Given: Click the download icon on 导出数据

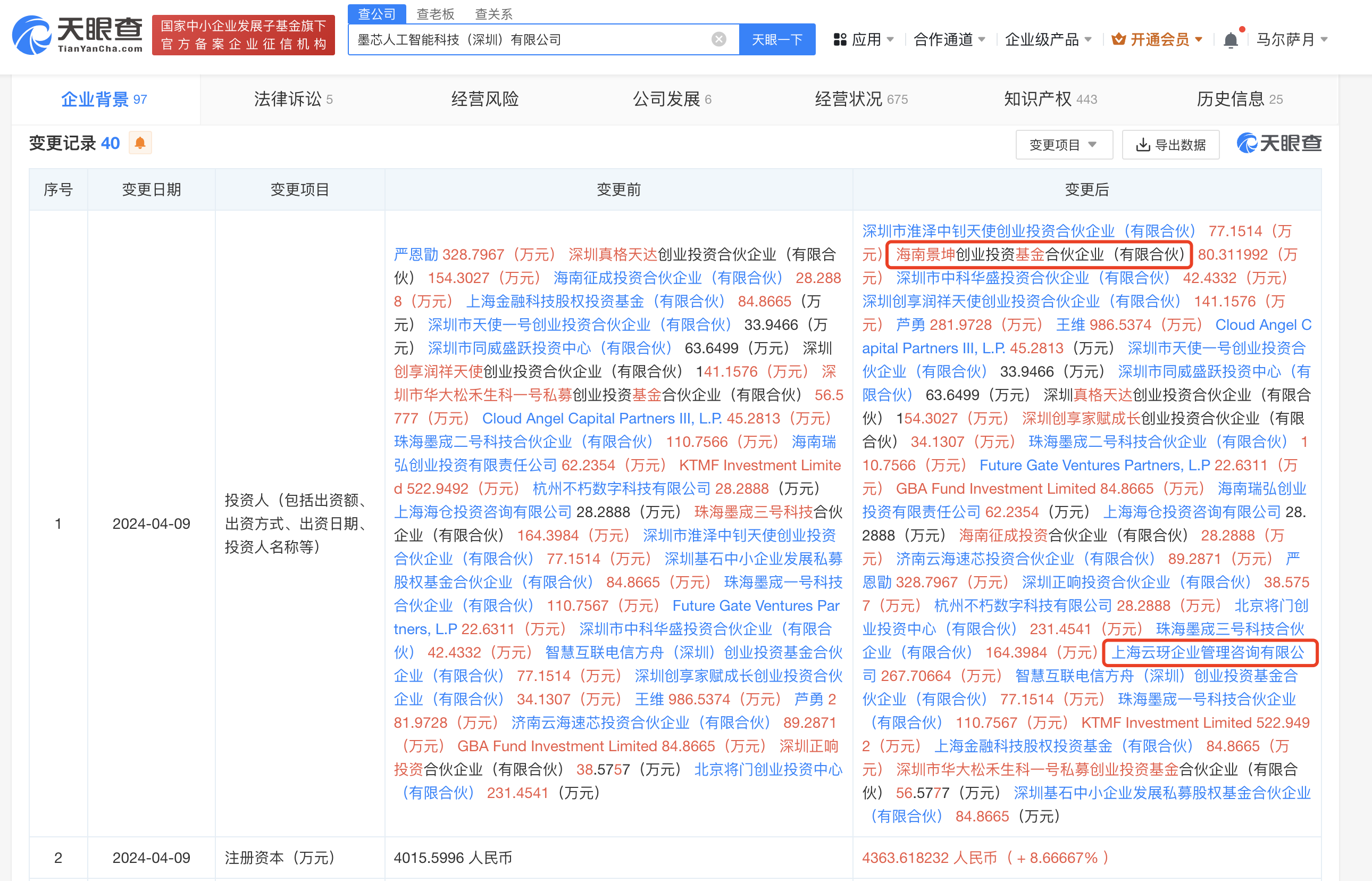Looking at the screenshot, I should pyautogui.click(x=1143, y=145).
